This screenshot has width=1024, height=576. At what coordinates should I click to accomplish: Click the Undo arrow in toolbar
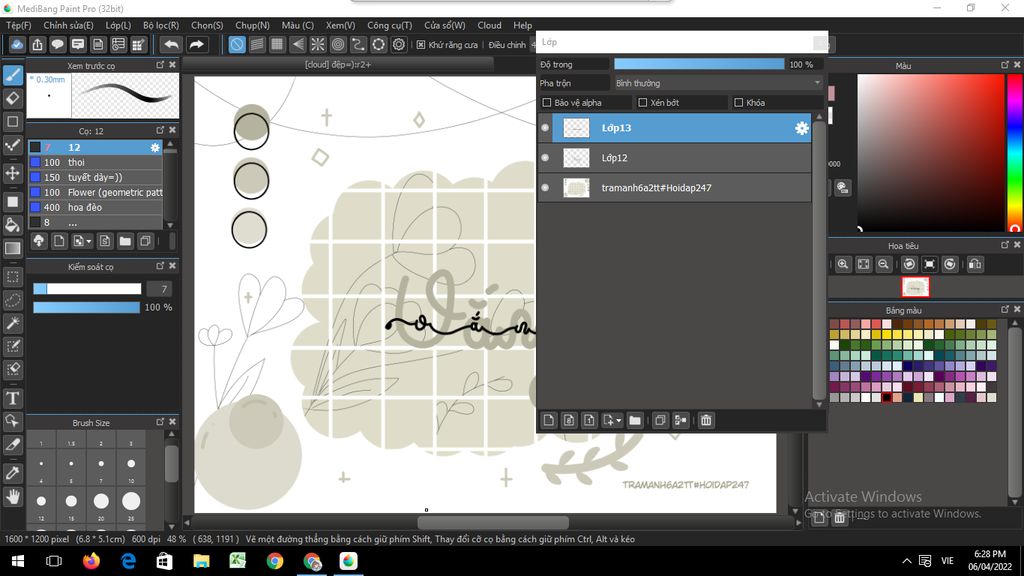pos(171,44)
